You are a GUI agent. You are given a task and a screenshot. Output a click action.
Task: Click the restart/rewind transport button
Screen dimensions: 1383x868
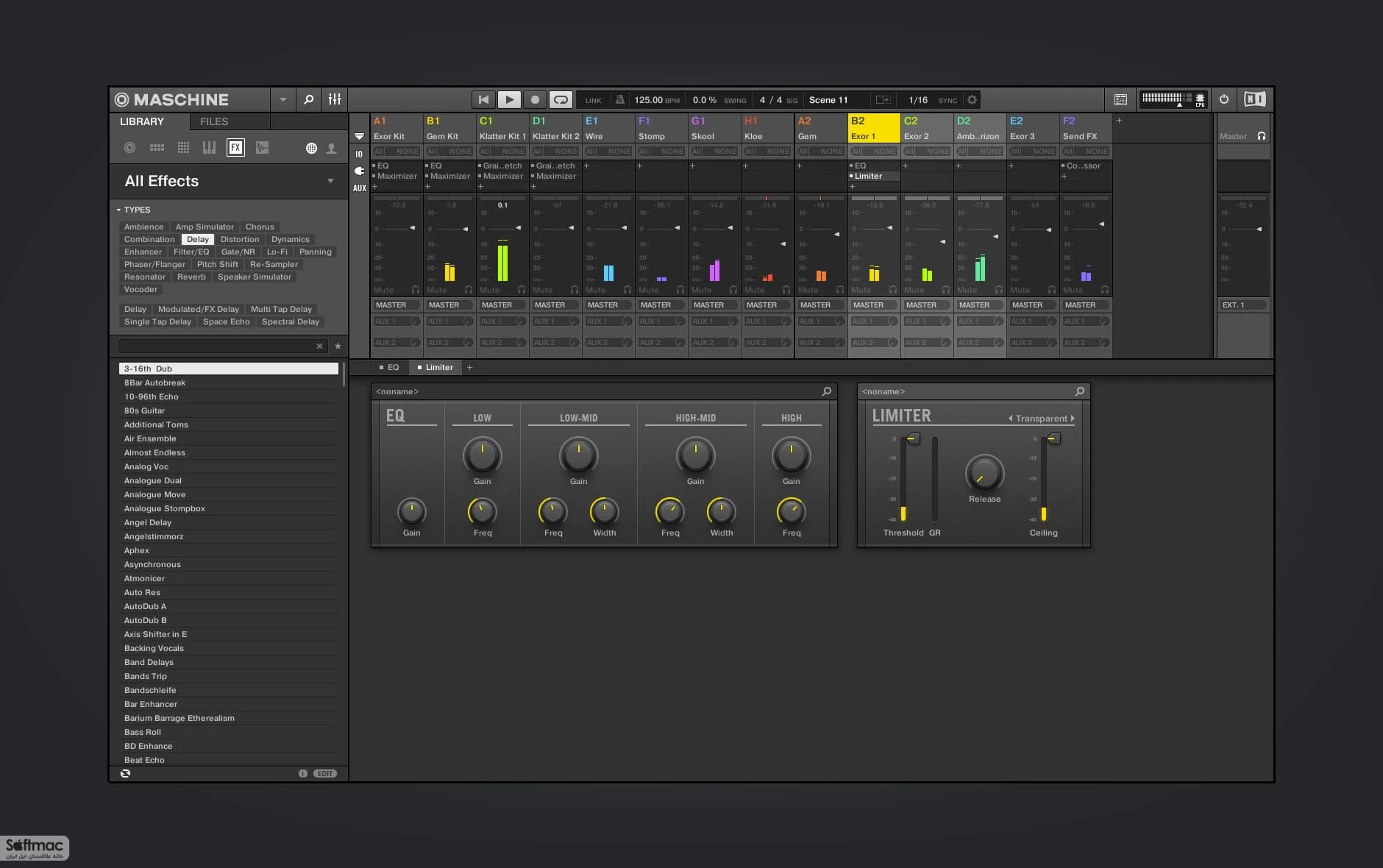(x=483, y=100)
